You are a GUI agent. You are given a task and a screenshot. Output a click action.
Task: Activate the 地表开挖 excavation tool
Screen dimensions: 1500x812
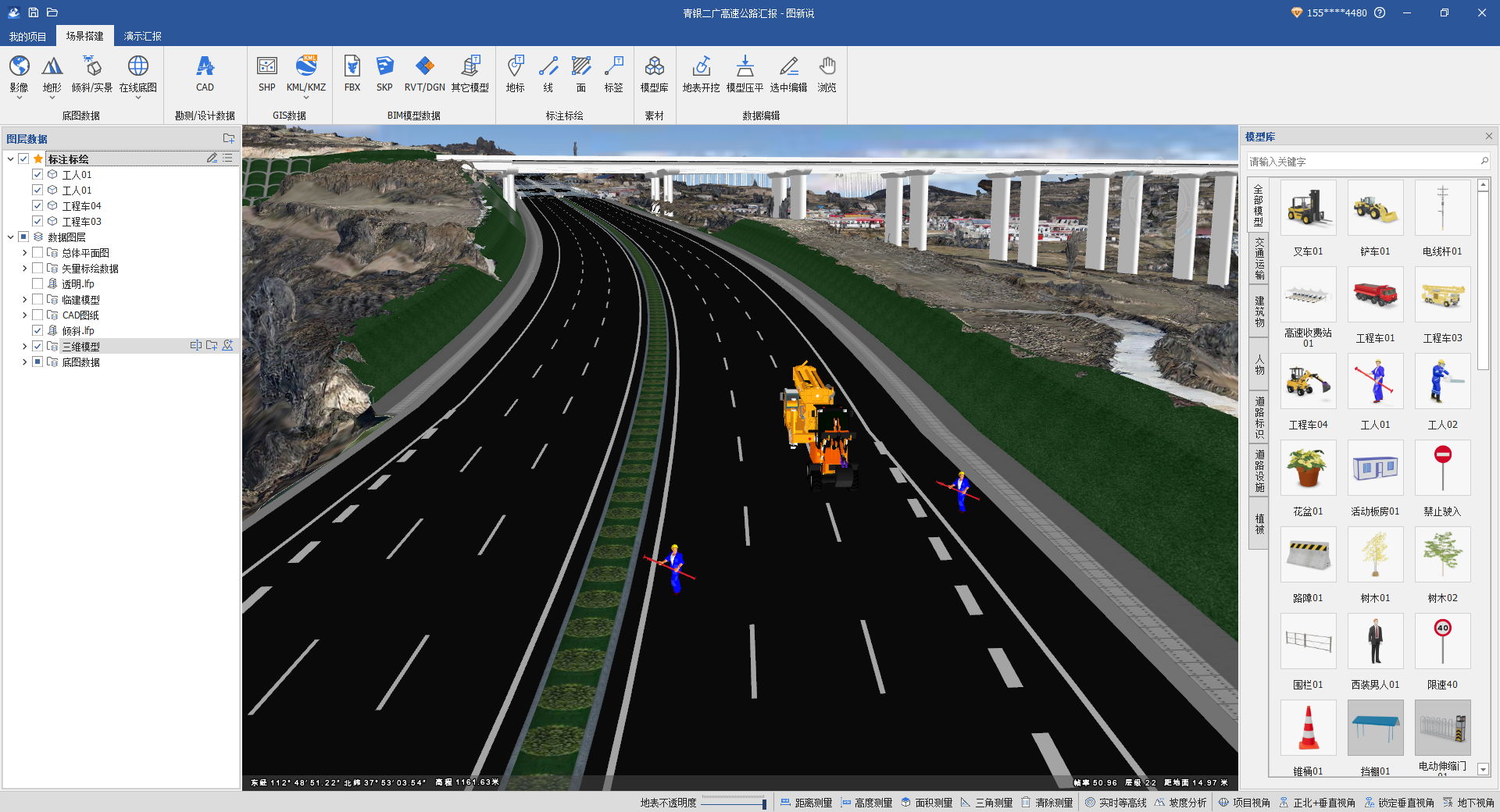point(701,73)
